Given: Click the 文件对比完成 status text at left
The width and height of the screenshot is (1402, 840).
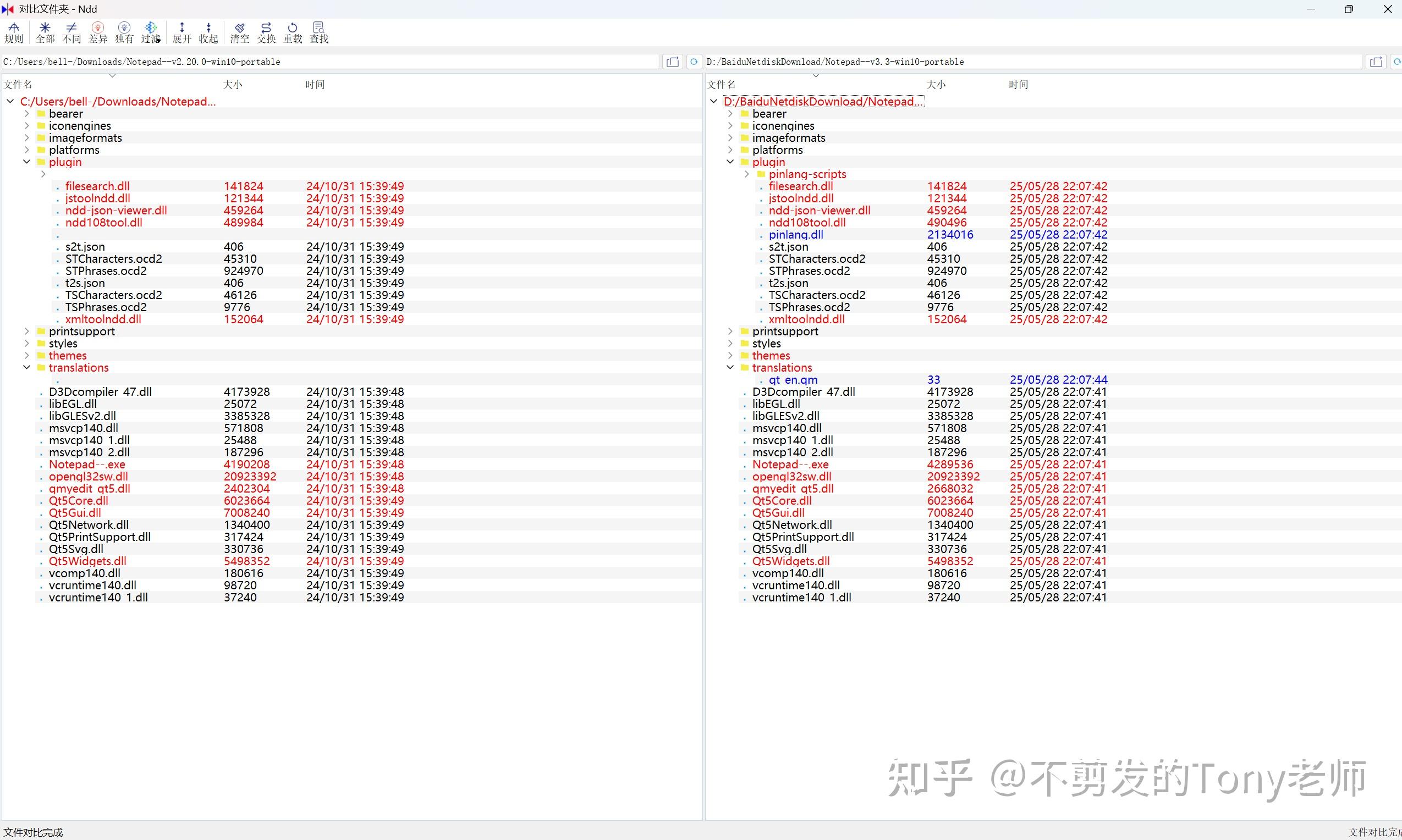Looking at the screenshot, I should pos(34,832).
